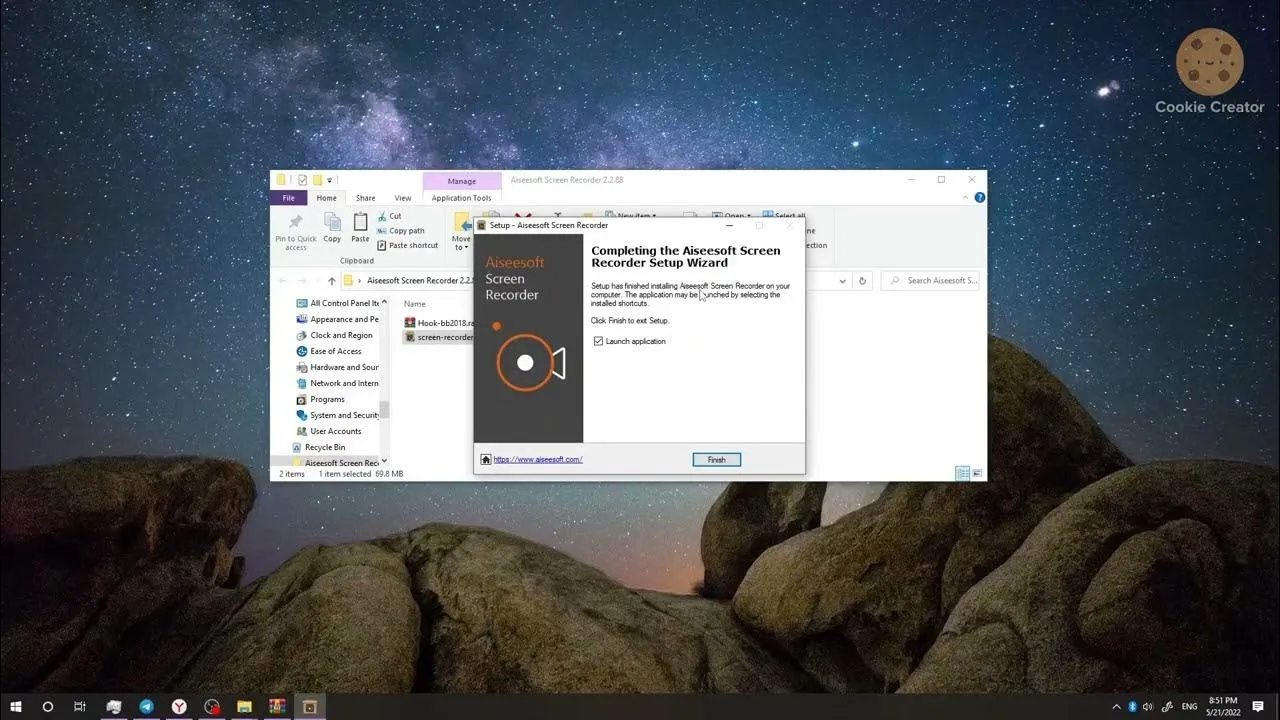Collapse the Explorer ribbon with the chevron
Screen dimensions: 1280x720
pyautogui.click(x=968, y=198)
